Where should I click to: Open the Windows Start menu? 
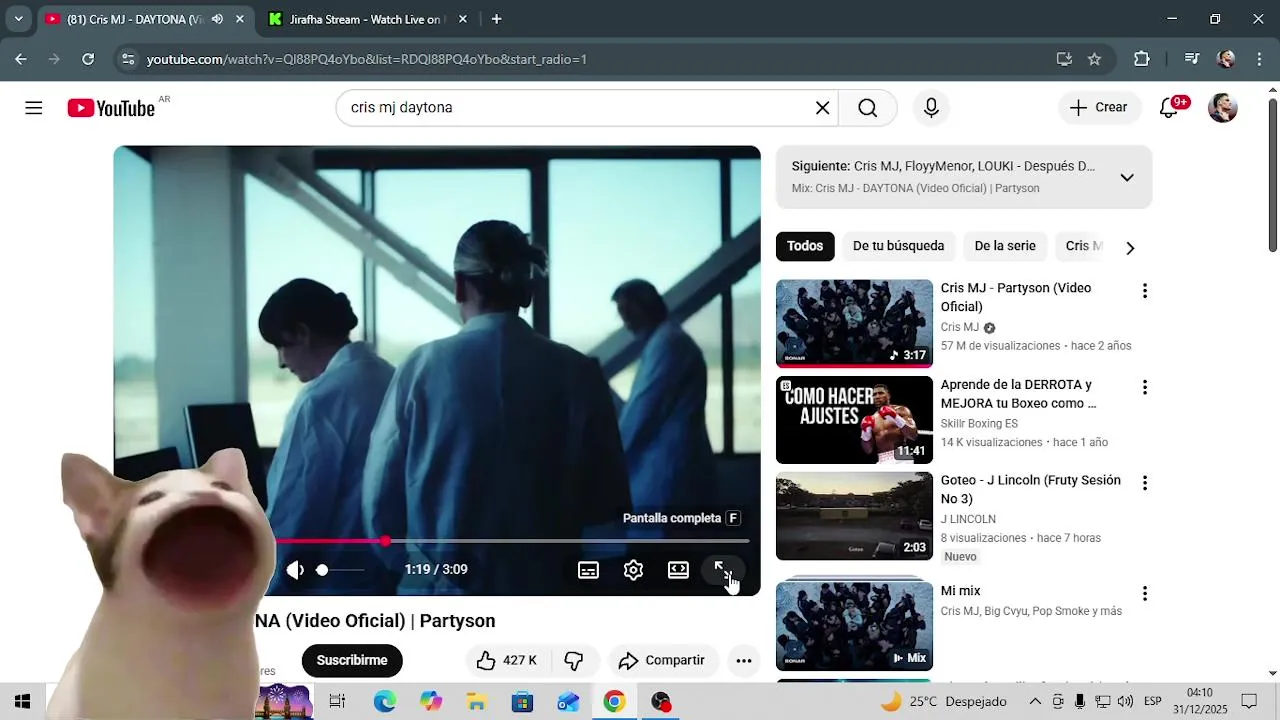(x=22, y=702)
